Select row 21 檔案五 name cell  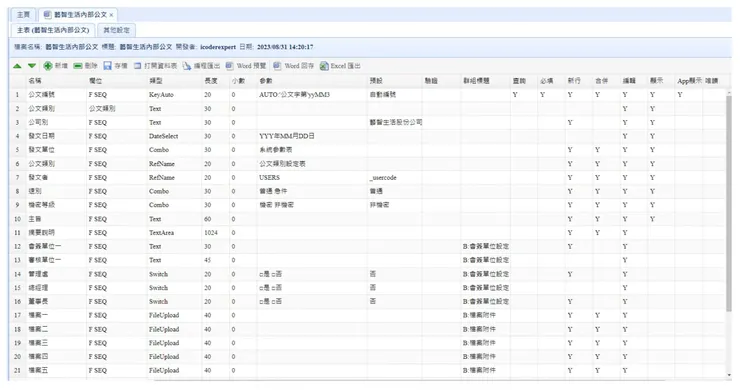tap(56, 371)
